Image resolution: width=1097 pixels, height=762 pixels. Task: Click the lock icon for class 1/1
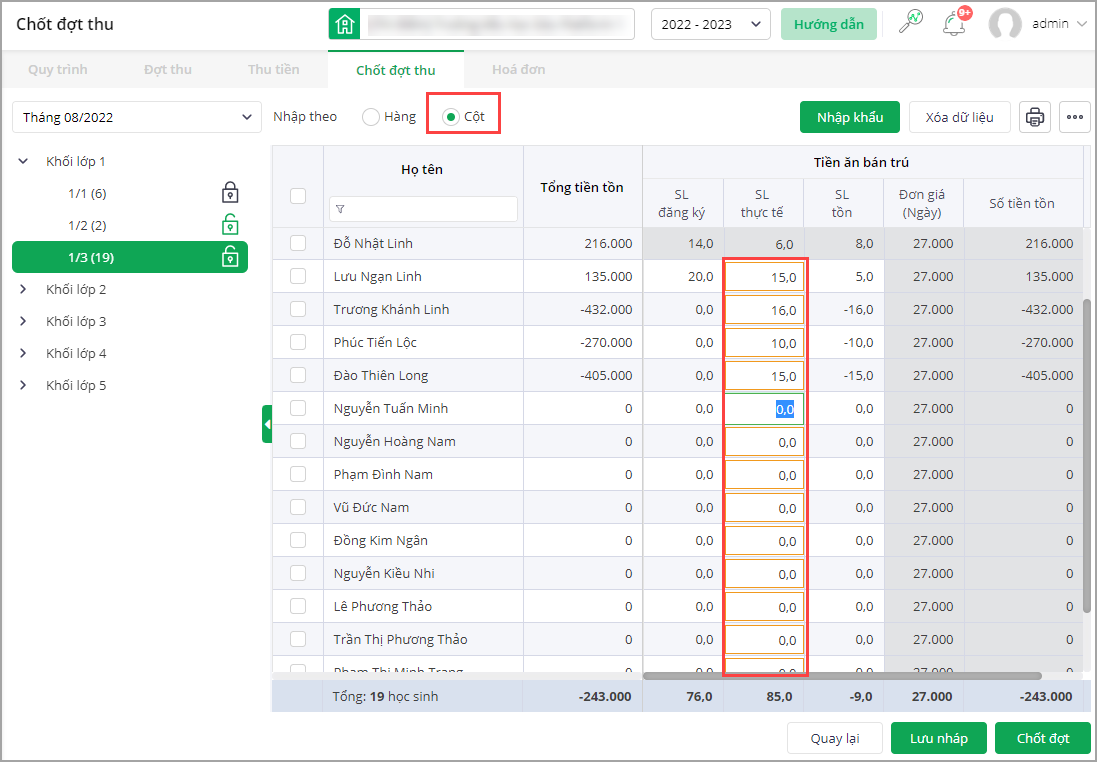point(230,193)
